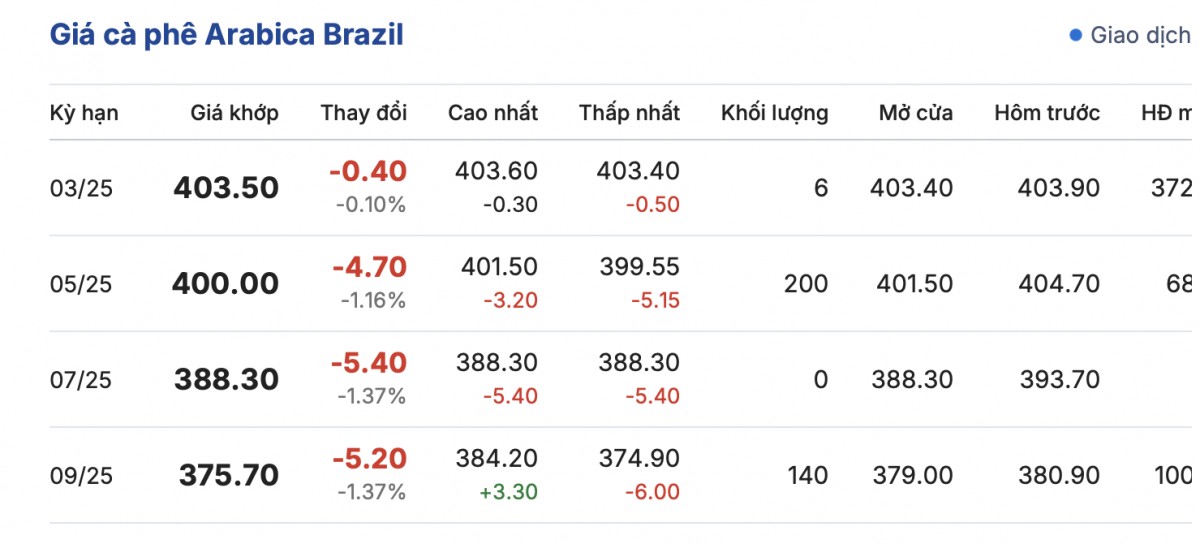Select the Thấp nhất column header
This screenshot has height=544, width=1200.
coord(629,113)
